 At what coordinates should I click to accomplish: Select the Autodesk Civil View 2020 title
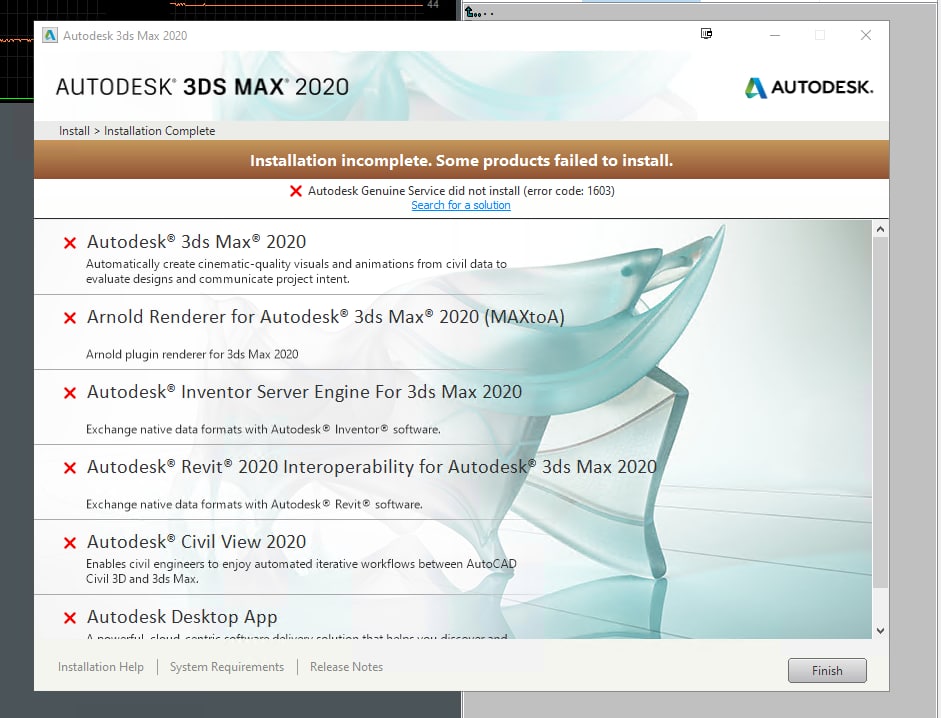(196, 542)
